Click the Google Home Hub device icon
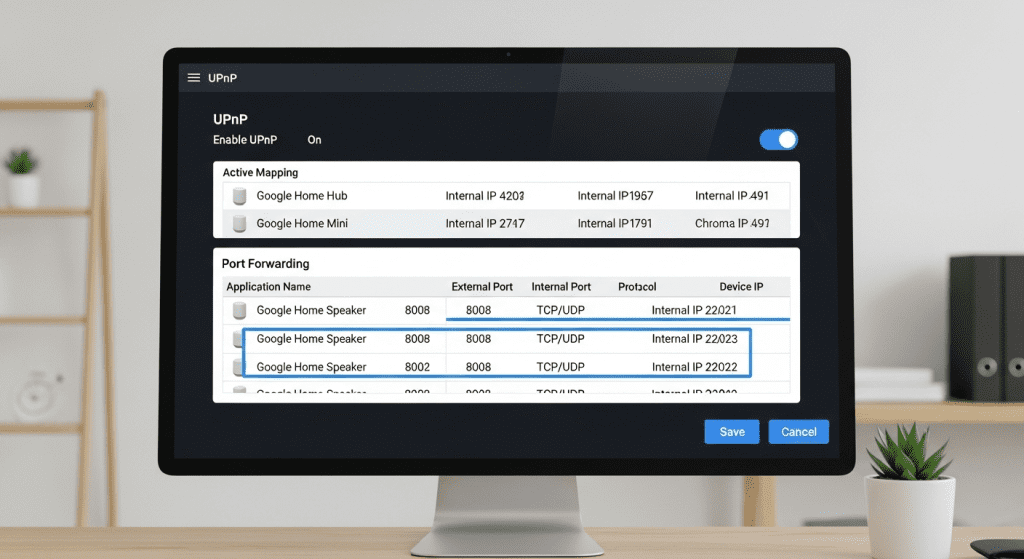Screen dimensions: 1024x559 coord(240,196)
